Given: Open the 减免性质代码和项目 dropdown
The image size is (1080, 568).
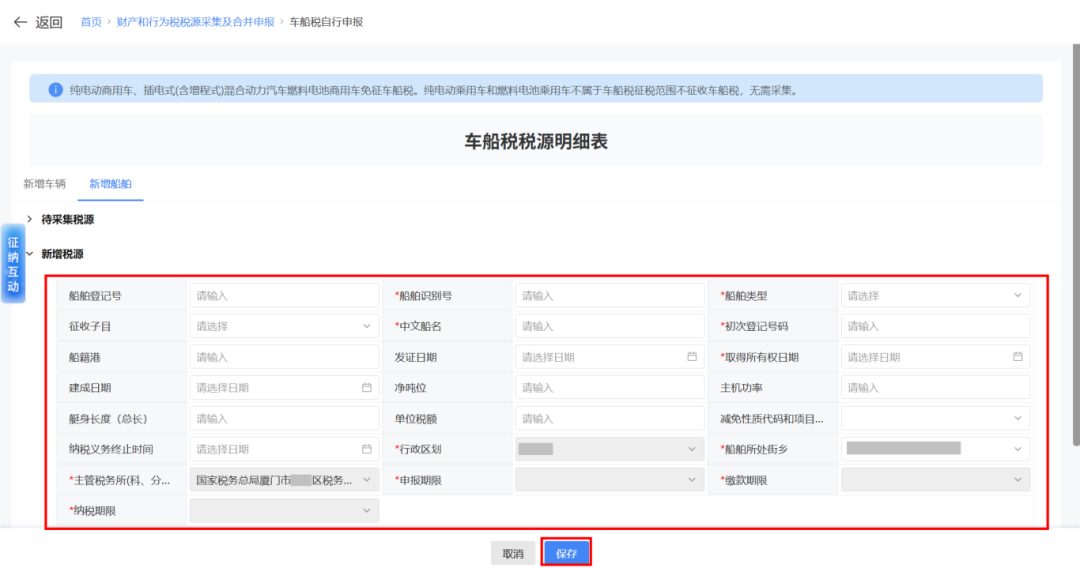Looking at the screenshot, I should point(935,419).
